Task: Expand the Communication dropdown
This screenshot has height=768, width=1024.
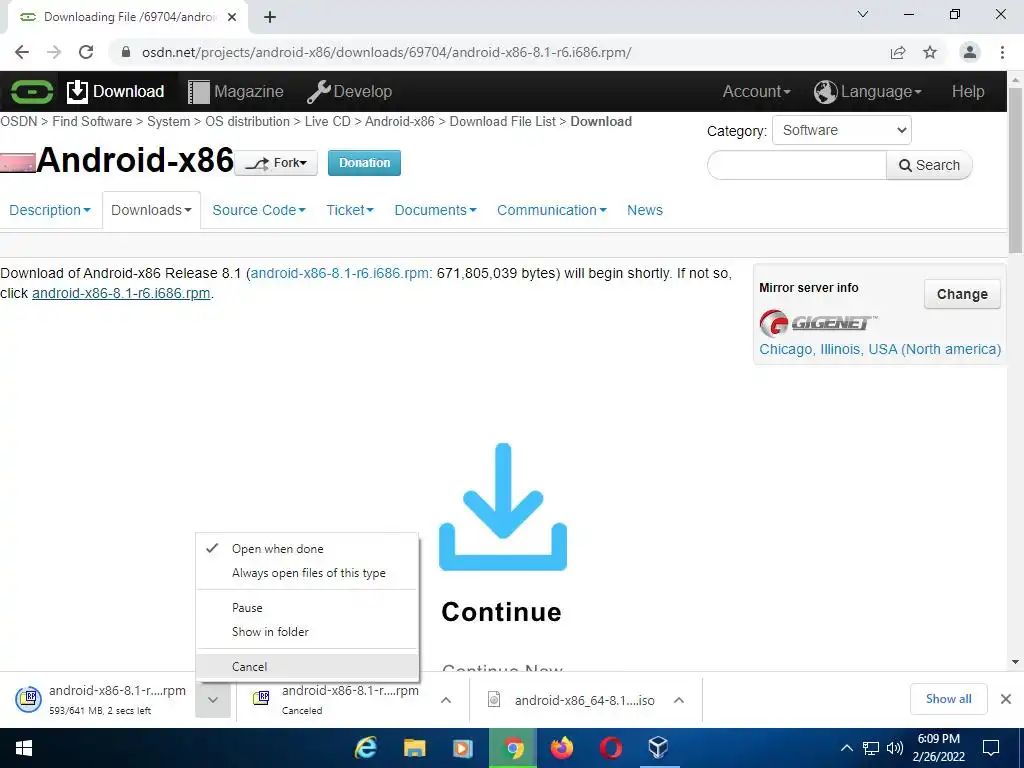Action: point(551,210)
